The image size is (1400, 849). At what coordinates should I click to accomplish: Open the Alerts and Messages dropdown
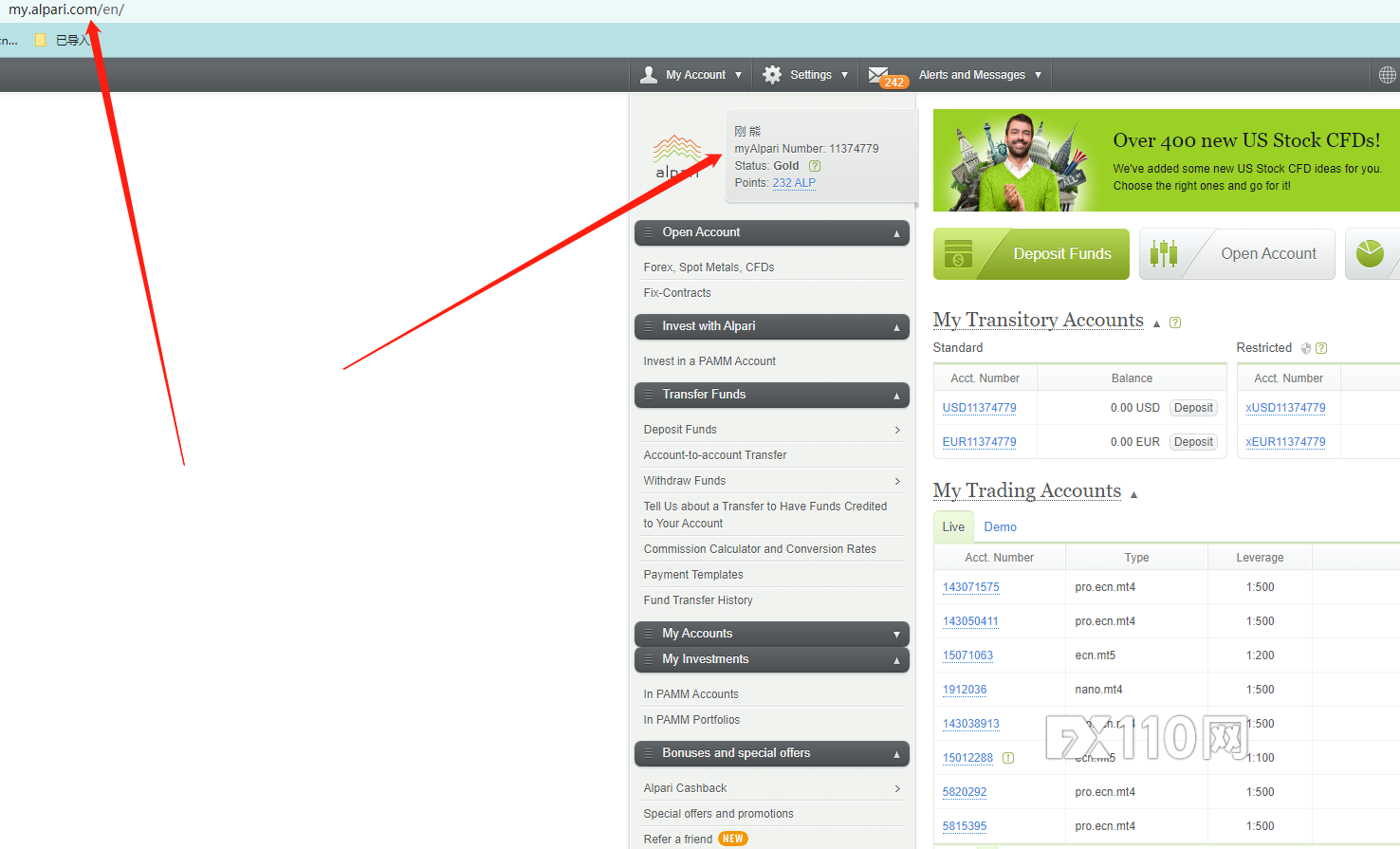(980, 75)
